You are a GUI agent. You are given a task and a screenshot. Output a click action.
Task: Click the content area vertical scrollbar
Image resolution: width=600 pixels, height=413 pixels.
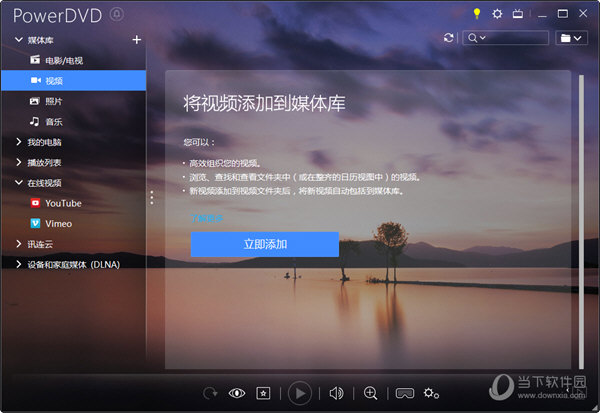tap(581, 221)
